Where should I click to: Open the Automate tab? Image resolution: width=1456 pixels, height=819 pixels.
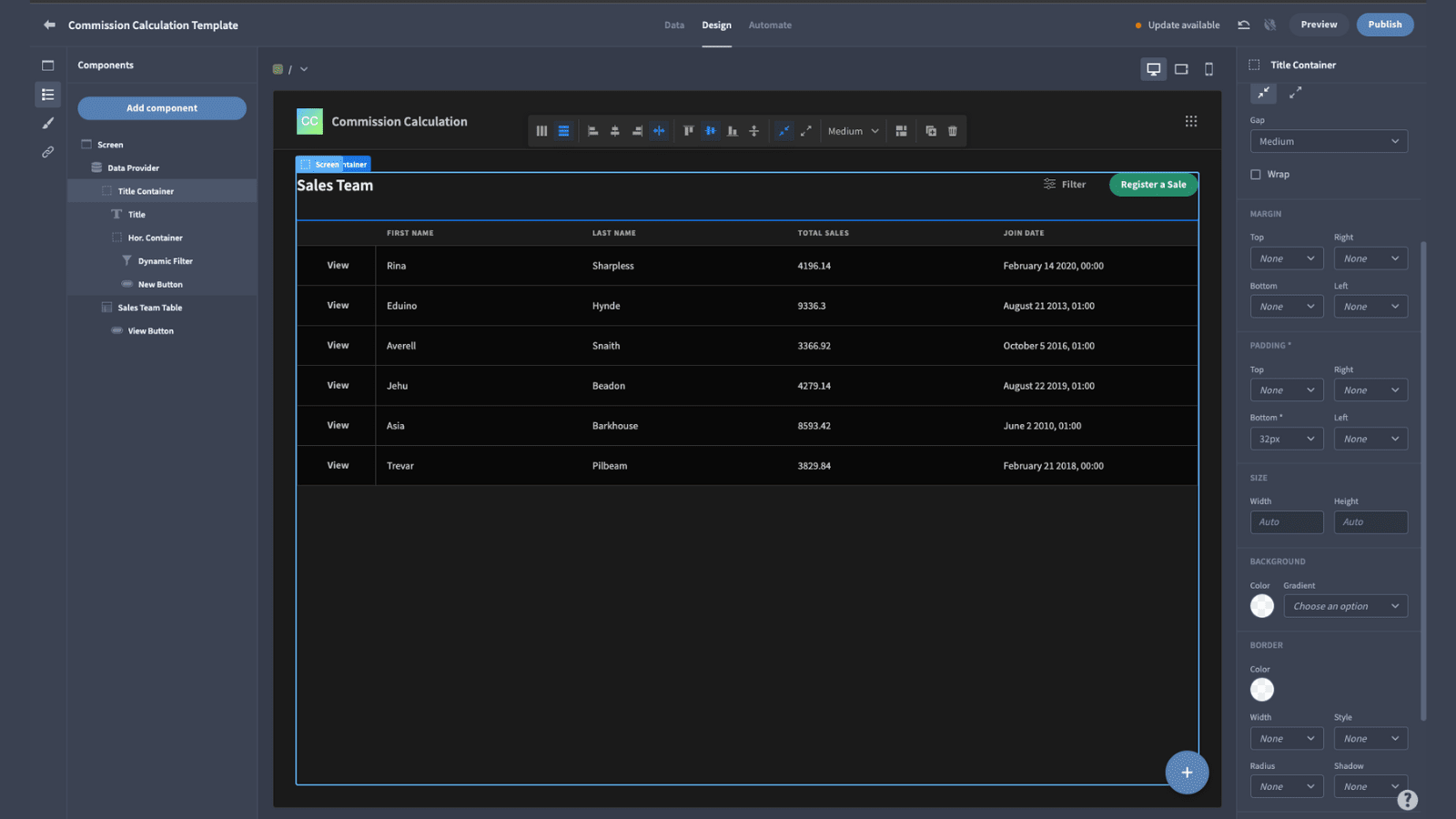click(x=770, y=25)
